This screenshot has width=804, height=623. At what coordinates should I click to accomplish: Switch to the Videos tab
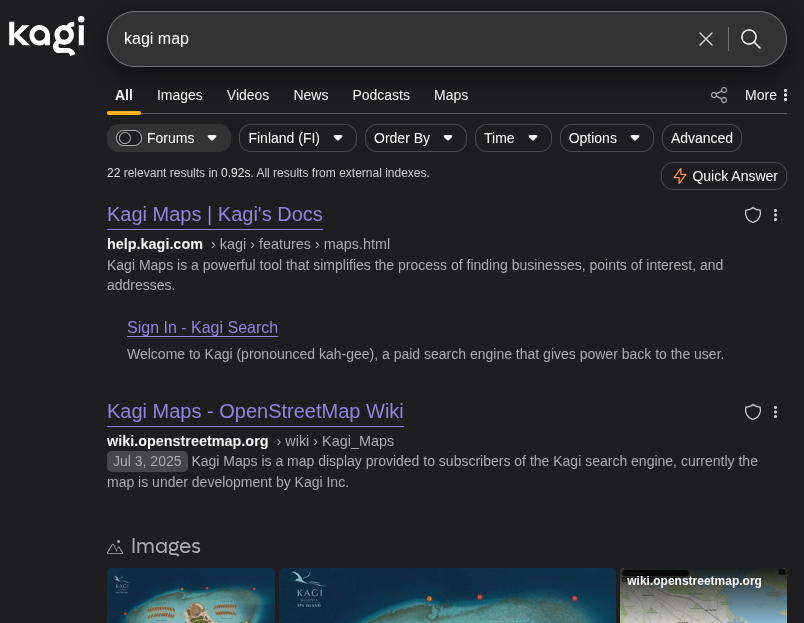[248, 95]
